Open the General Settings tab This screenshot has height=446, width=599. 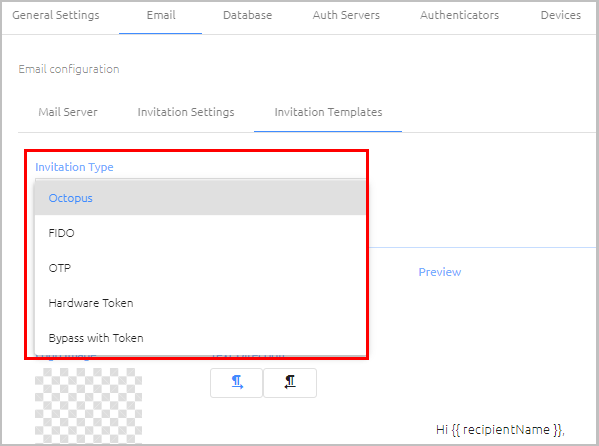(56, 15)
